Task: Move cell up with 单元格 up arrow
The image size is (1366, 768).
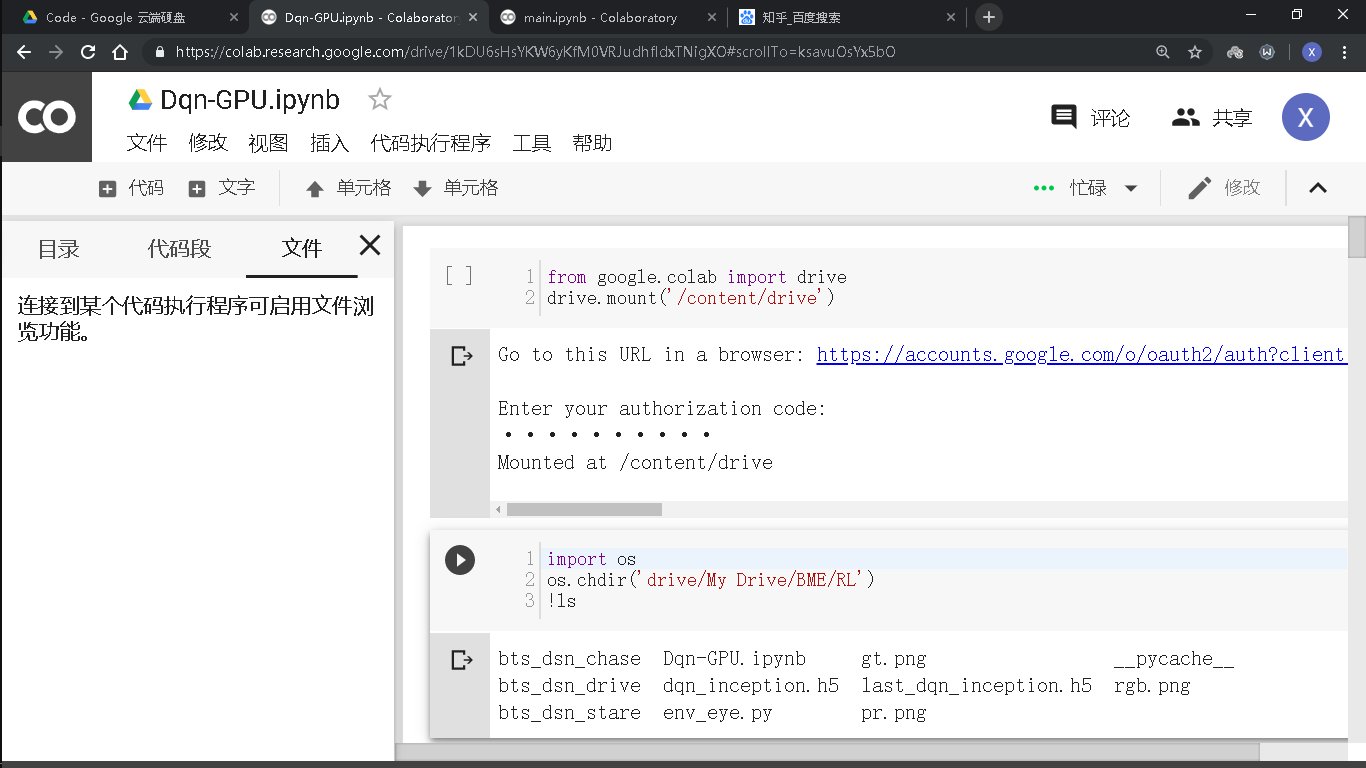Action: (x=348, y=188)
